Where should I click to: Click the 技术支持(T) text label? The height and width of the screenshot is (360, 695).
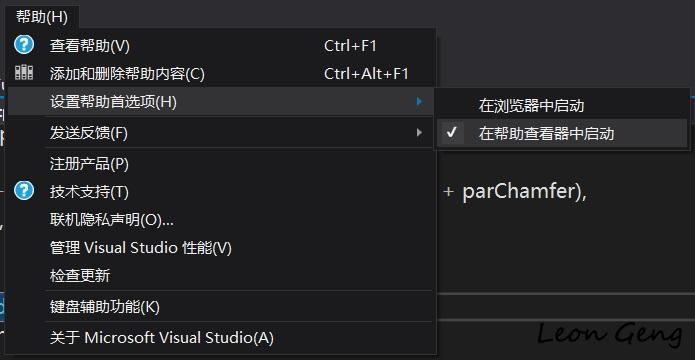click(x=89, y=192)
